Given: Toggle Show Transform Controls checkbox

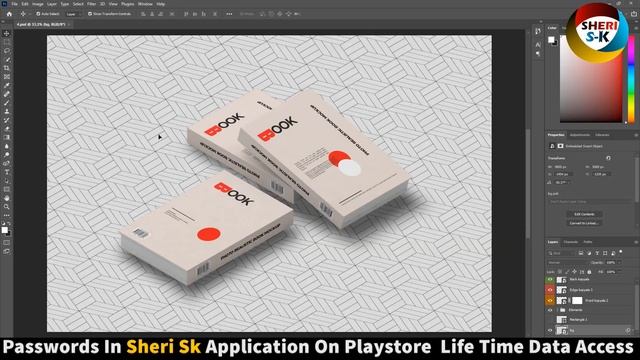Looking at the screenshot, I should tap(90, 14).
